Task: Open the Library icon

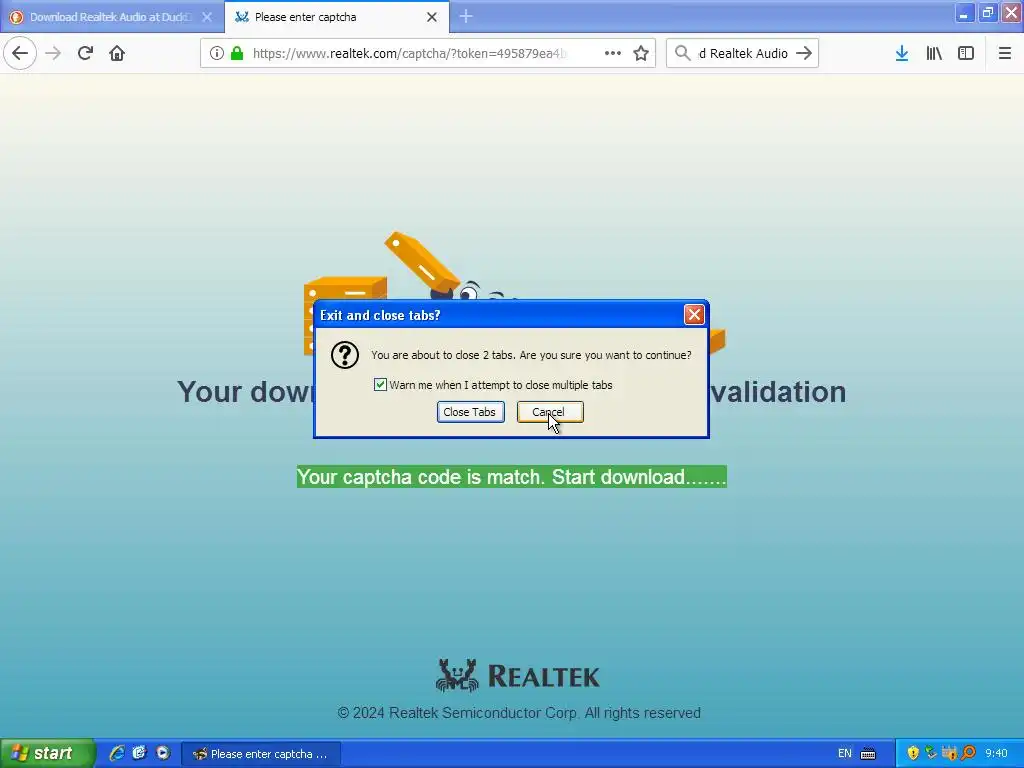Action: (x=934, y=53)
